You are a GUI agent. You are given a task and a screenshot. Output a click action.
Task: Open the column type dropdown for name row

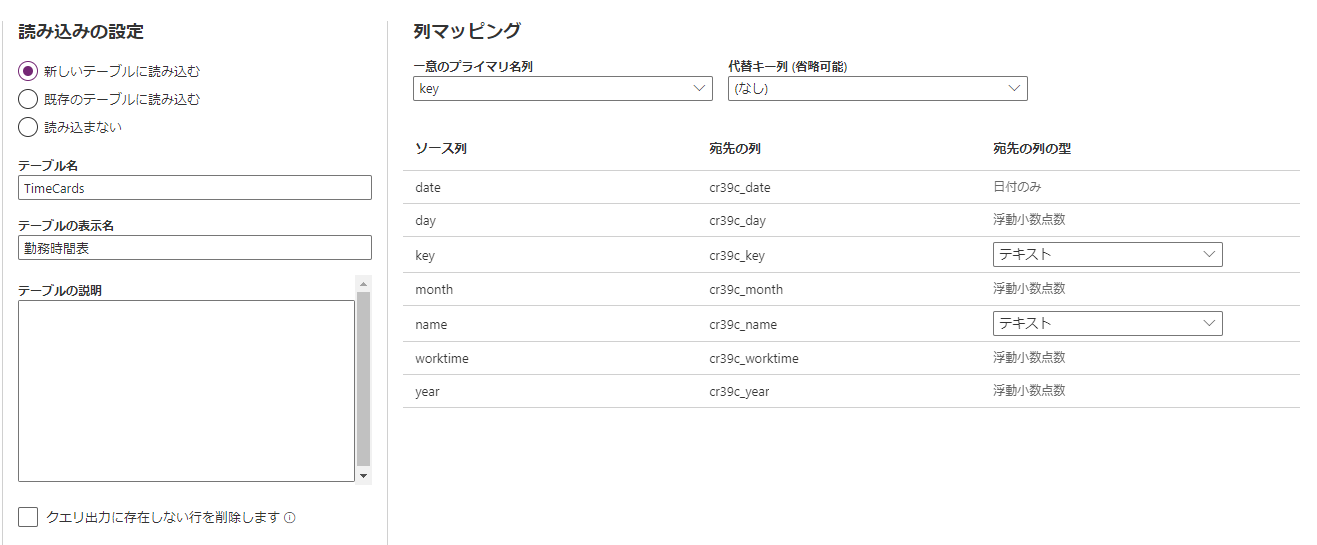(x=1107, y=323)
